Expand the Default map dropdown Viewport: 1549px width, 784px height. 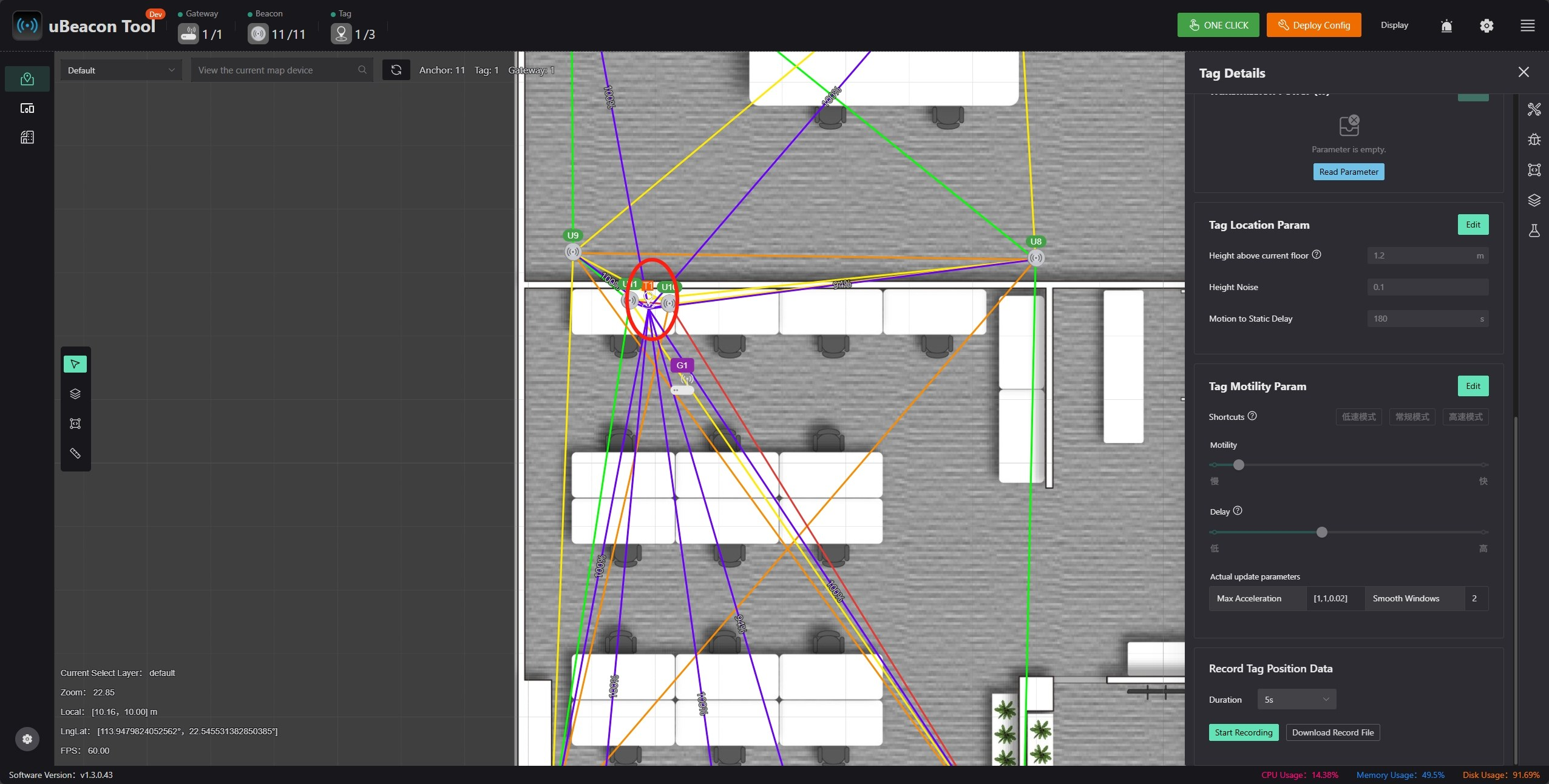click(x=121, y=70)
